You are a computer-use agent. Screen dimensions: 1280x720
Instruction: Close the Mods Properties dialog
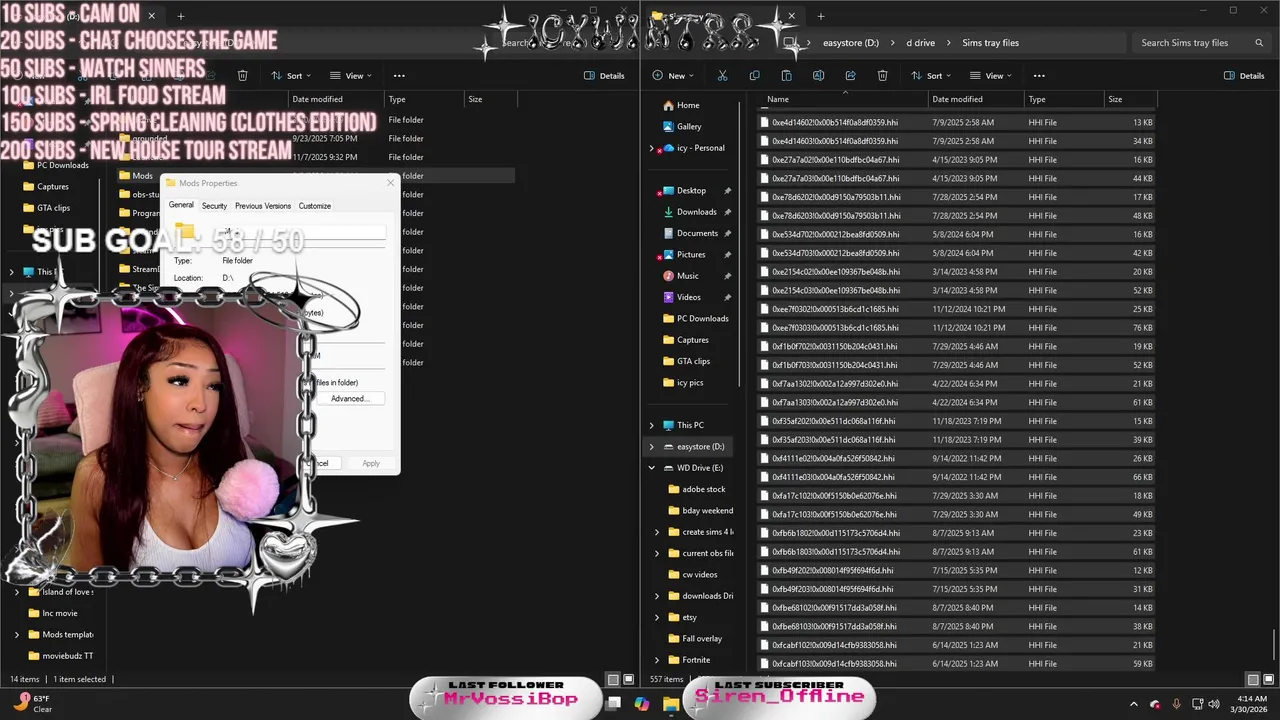pos(390,183)
